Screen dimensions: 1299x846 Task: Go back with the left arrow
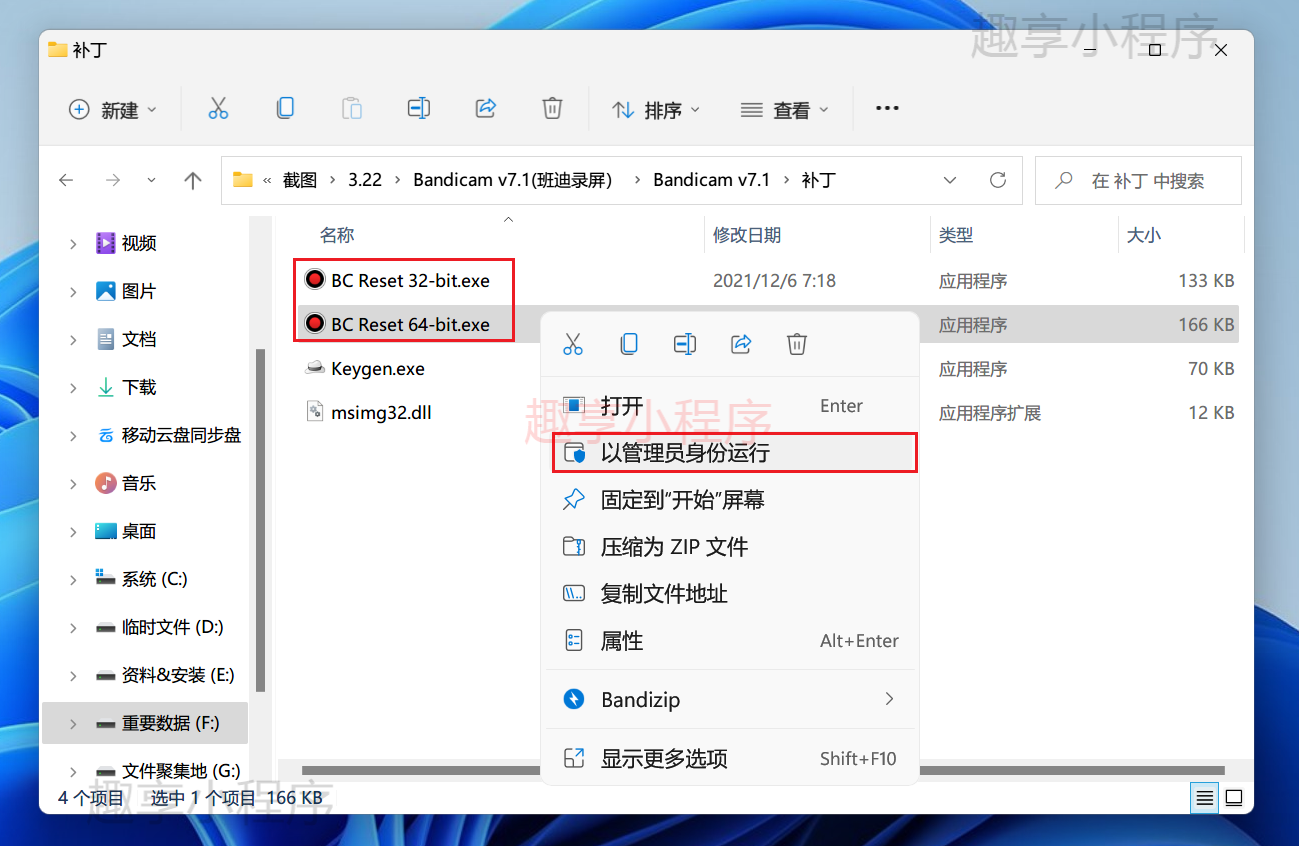(66, 181)
